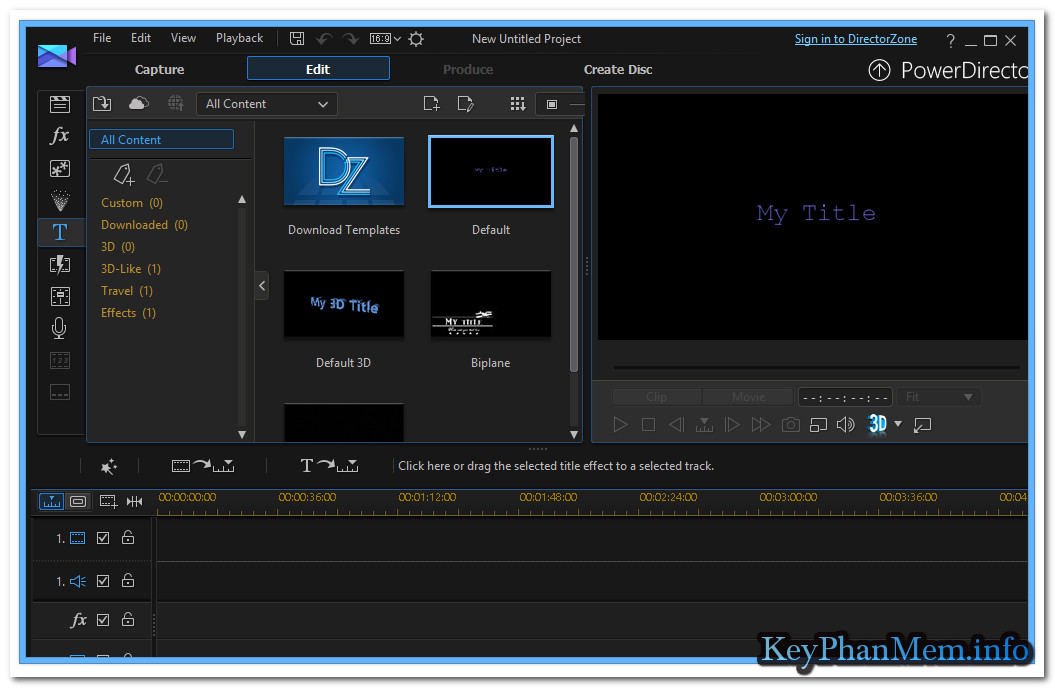Open the Subtitle Room icon

[x=60, y=392]
